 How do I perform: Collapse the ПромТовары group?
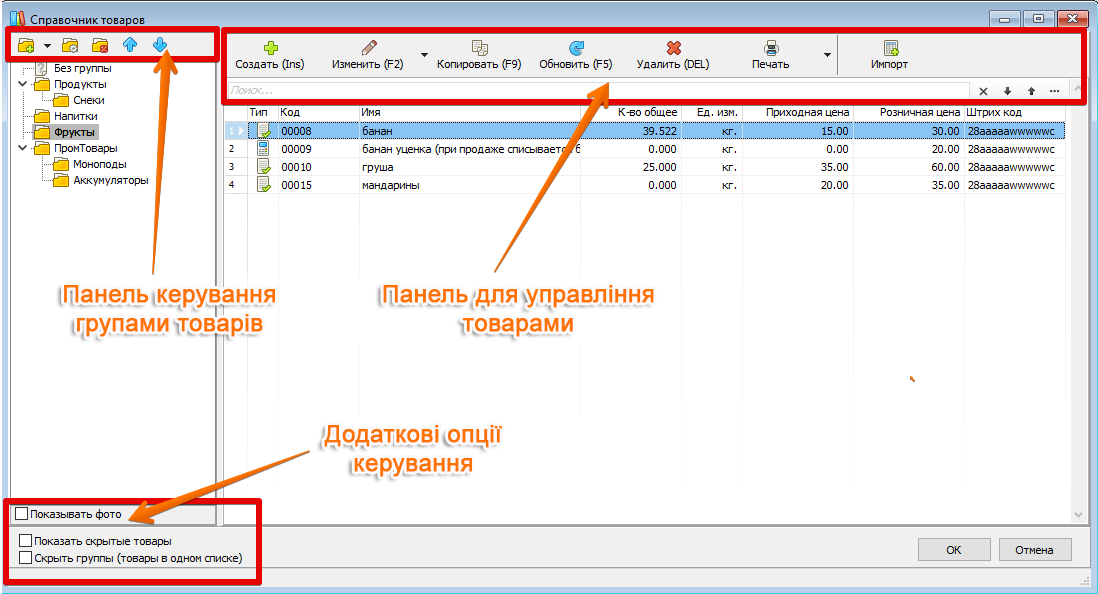click(x=22, y=148)
